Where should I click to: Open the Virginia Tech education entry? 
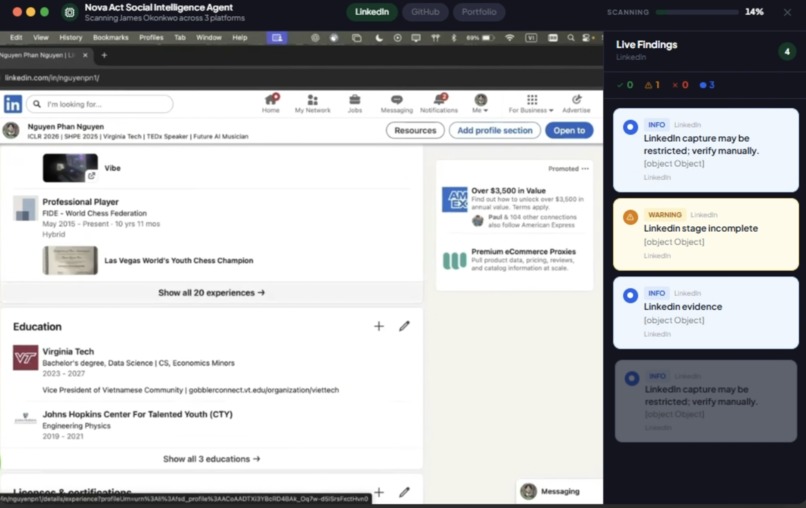(68, 352)
